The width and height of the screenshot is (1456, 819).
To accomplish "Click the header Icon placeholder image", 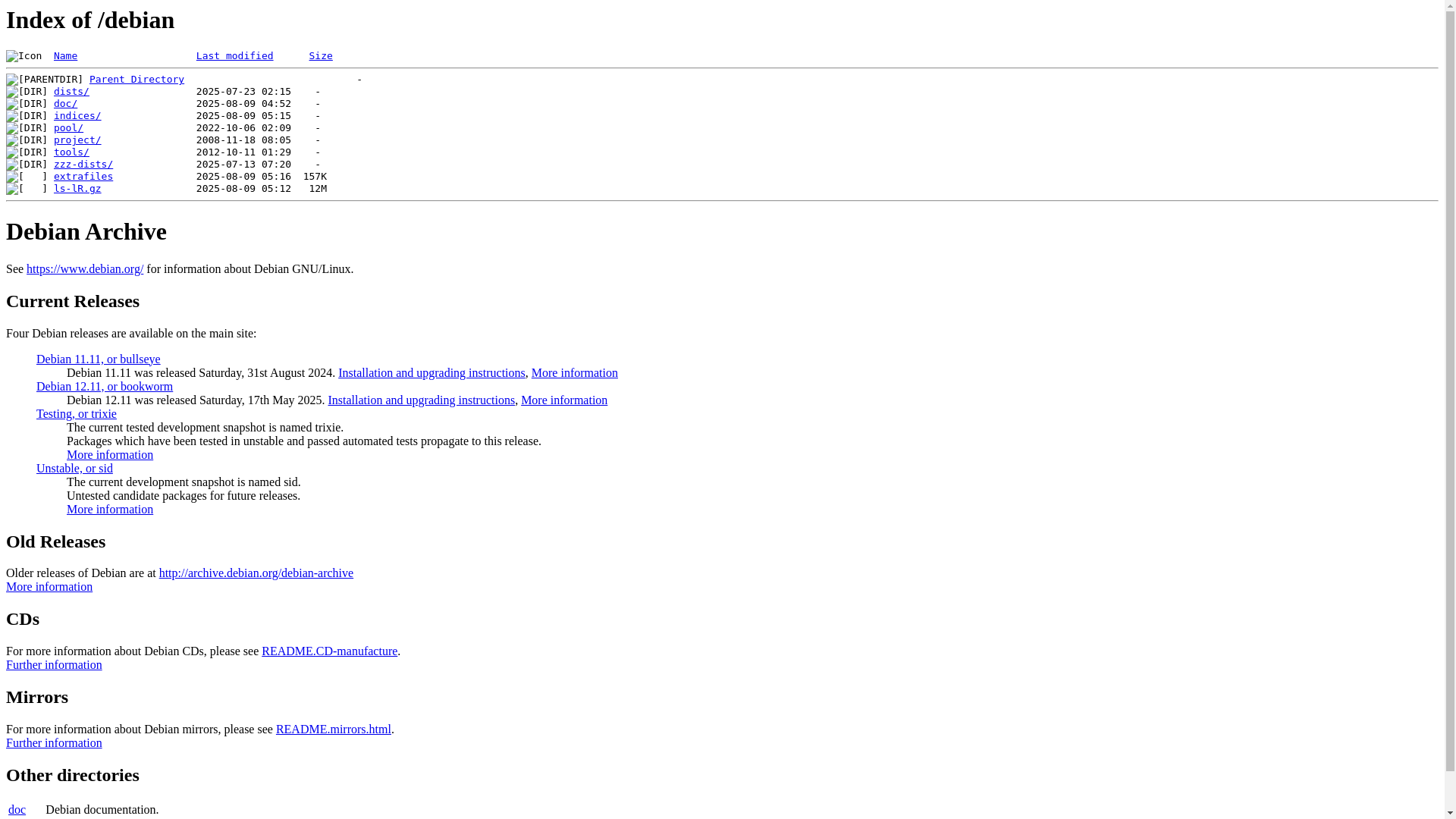I will (x=24, y=56).
